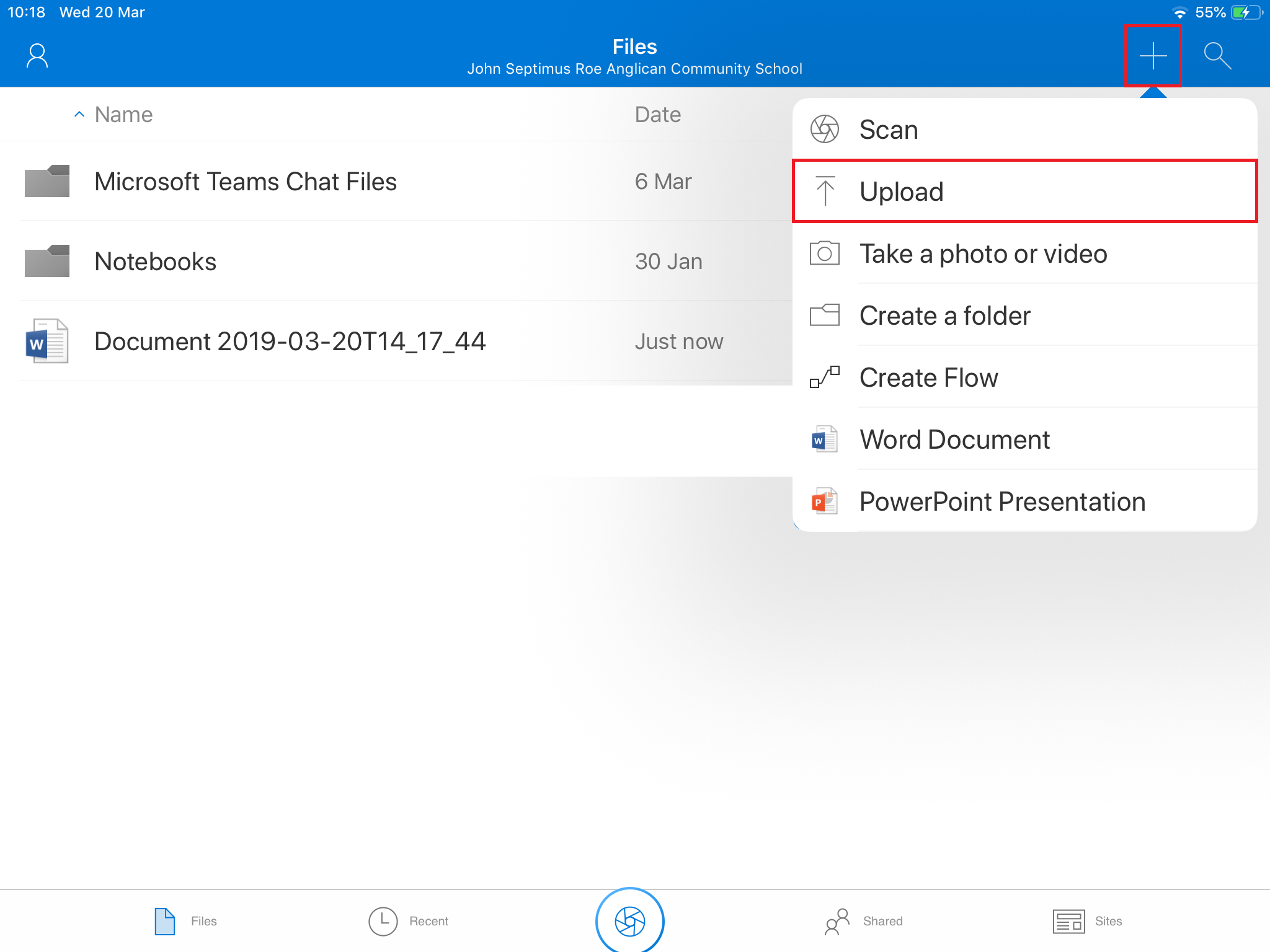The width and height of the screenshot is (1270, 952).
Task: Tap the camera icon for photo or video
Action: tap(825, 253)
